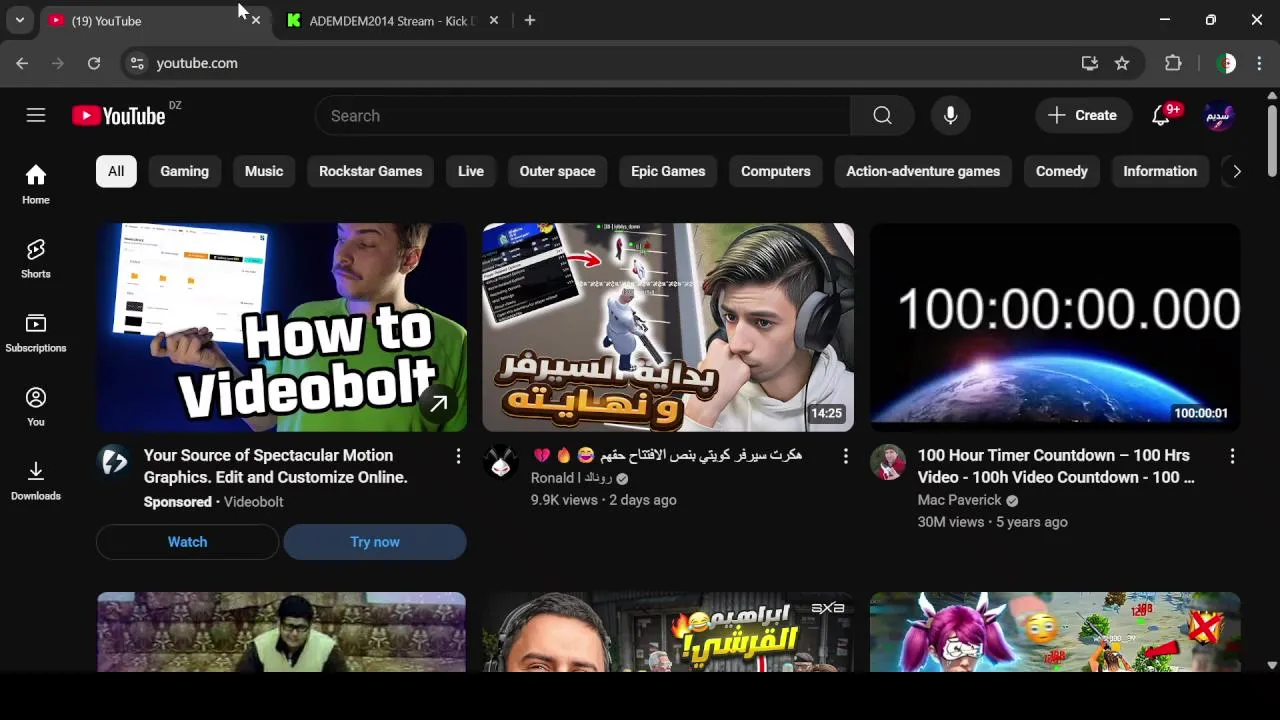Start voice search with microphone icon
The width and height of the screenshot is (1280, 720).
click(x=951, y=116)
